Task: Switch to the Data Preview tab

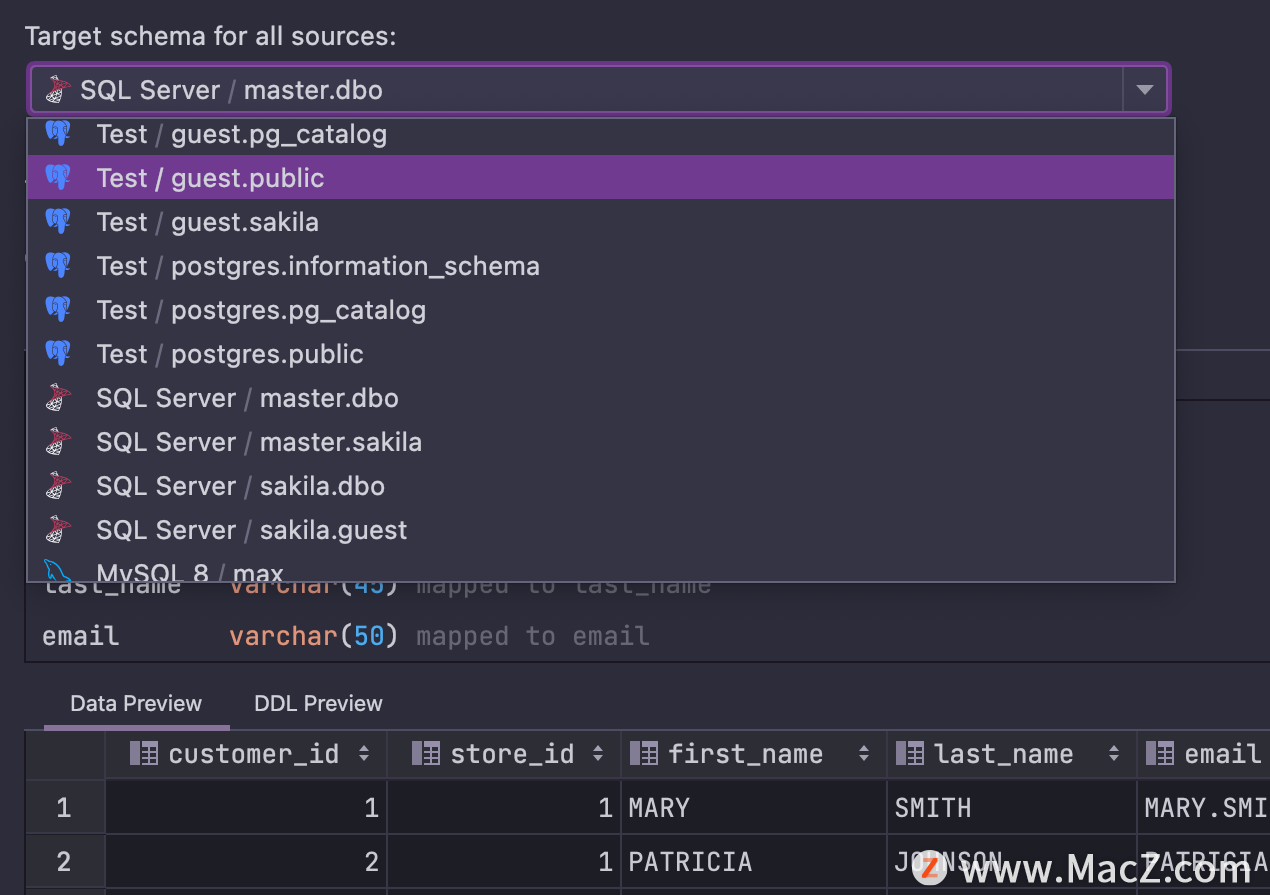Action: click(136, 703)
